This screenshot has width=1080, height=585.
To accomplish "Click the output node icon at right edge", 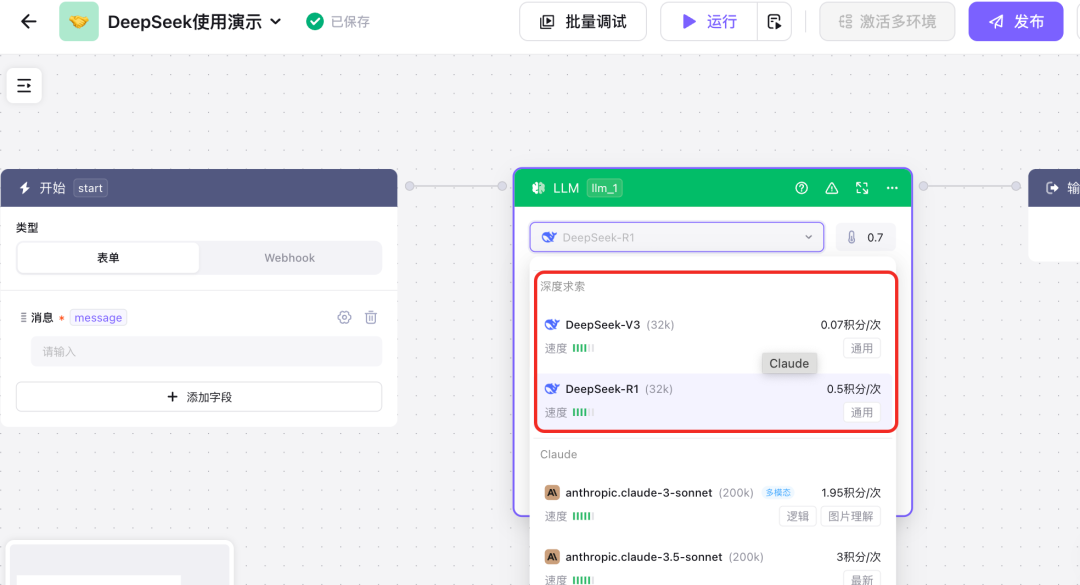I will (1052, 188).
